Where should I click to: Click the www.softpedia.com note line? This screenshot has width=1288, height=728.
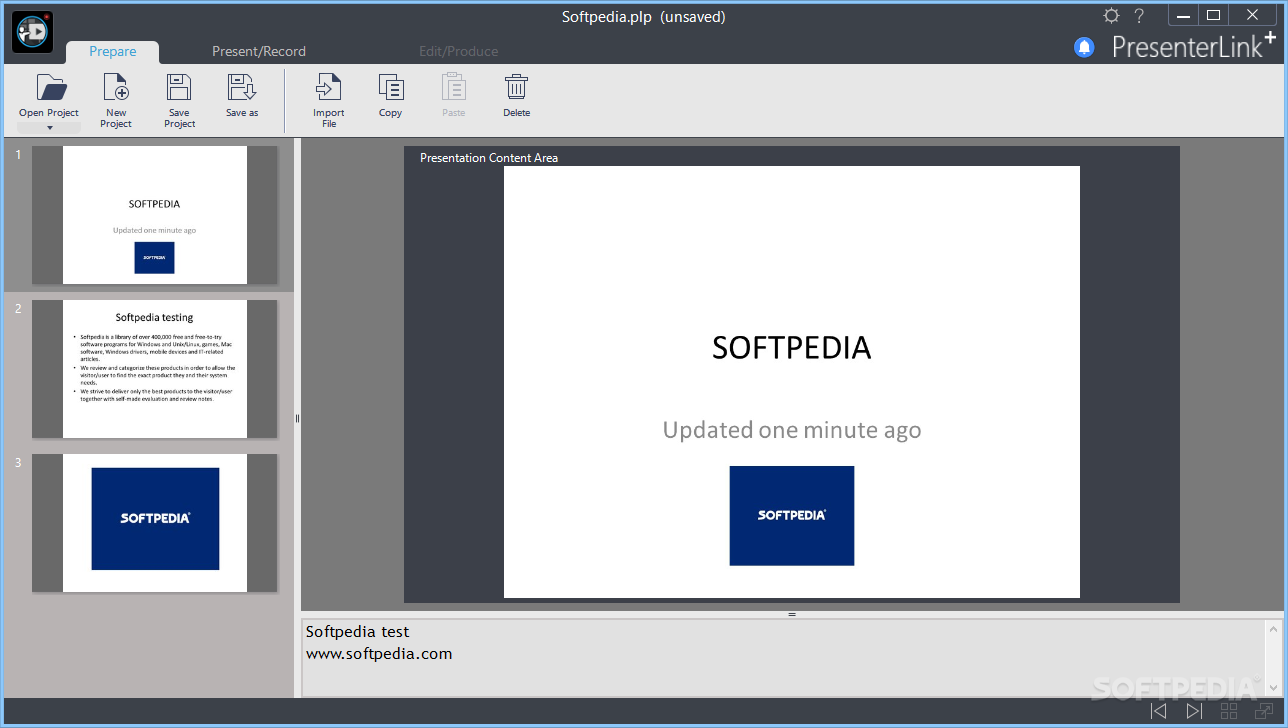pos(379,654)
